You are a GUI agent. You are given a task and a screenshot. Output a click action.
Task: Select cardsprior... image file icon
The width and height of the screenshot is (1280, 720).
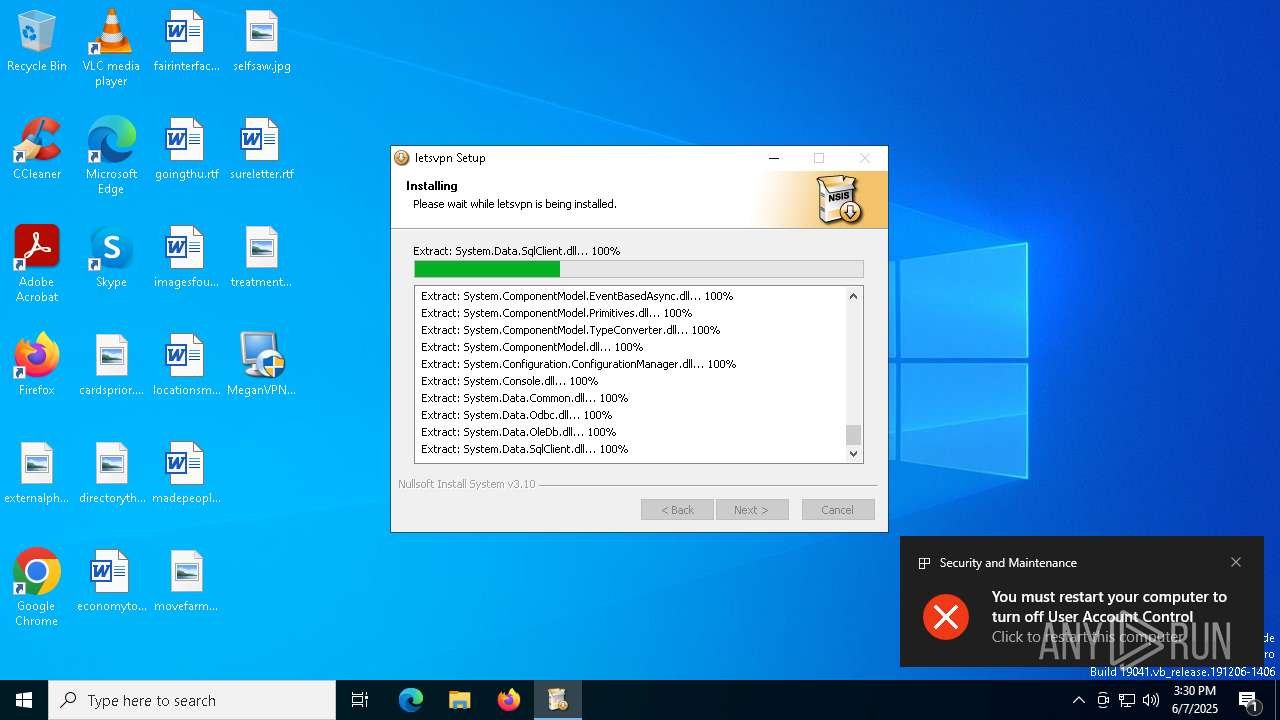(x=111, y=366)
